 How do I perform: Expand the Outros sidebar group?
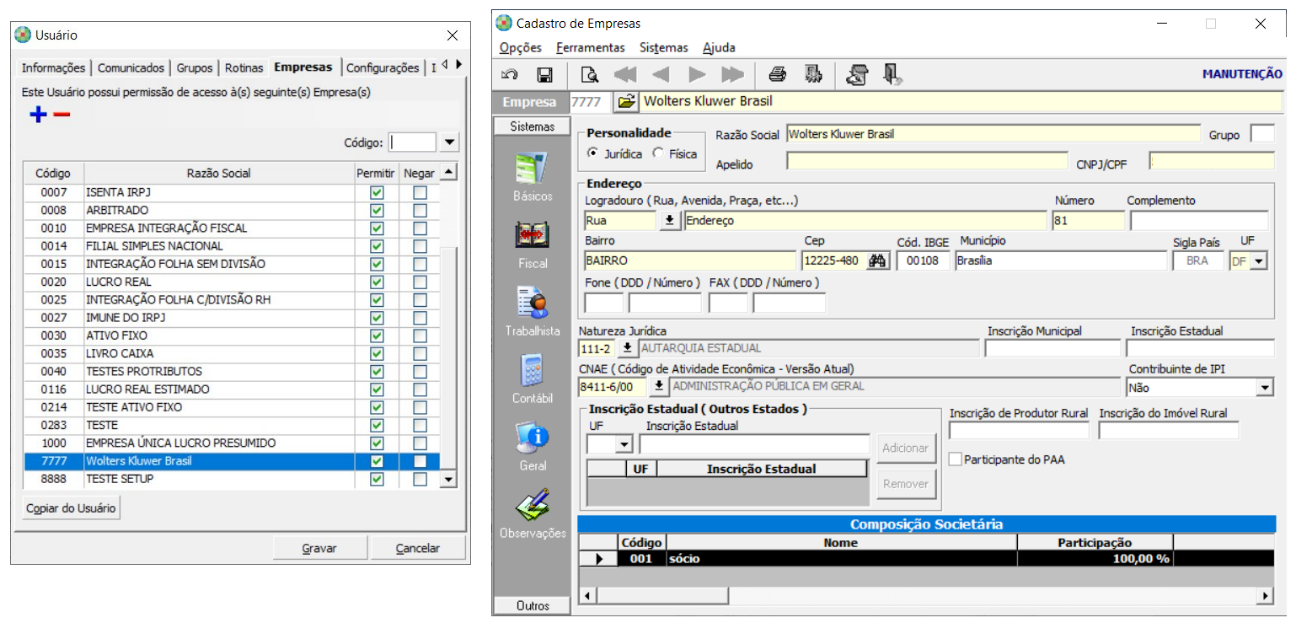[x=533, y=606]
